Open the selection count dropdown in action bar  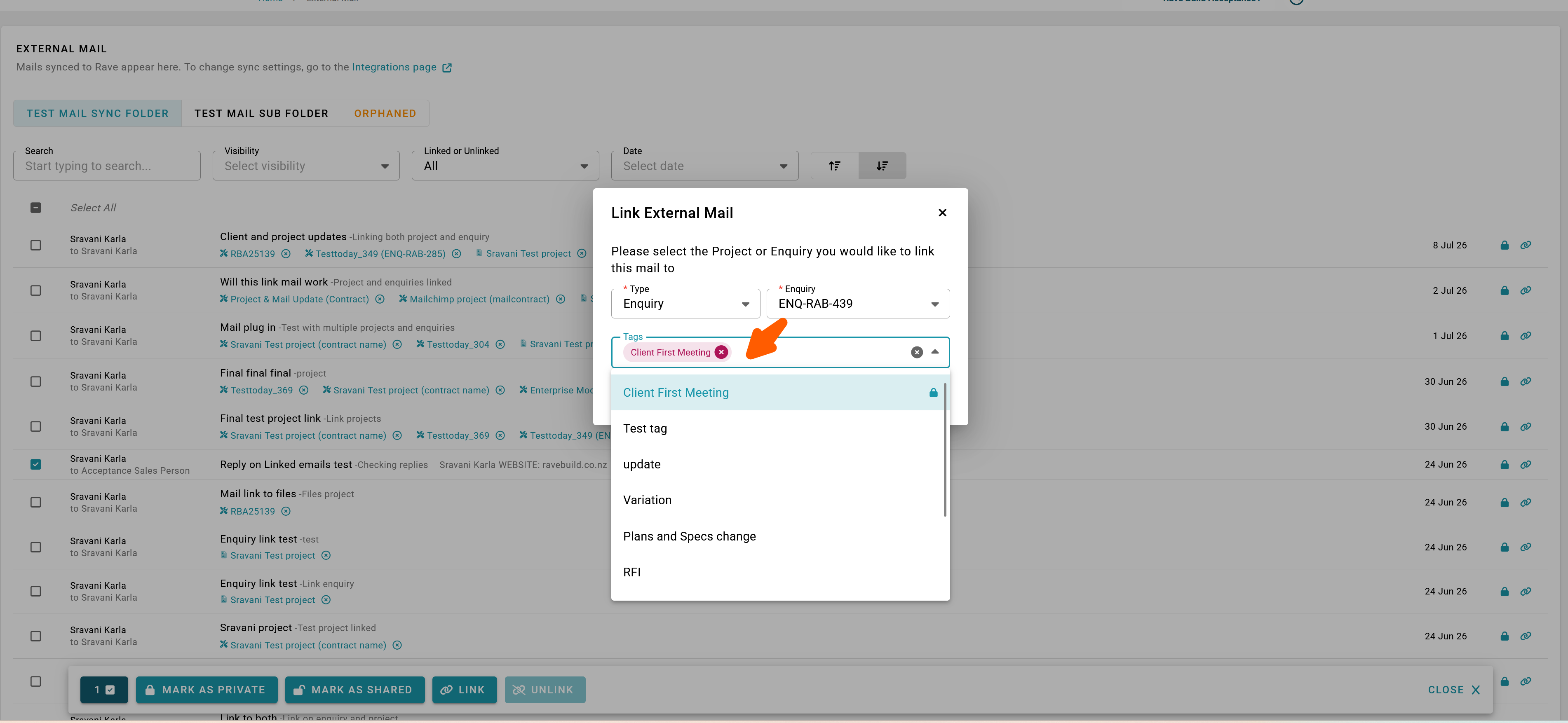(104, 690)
